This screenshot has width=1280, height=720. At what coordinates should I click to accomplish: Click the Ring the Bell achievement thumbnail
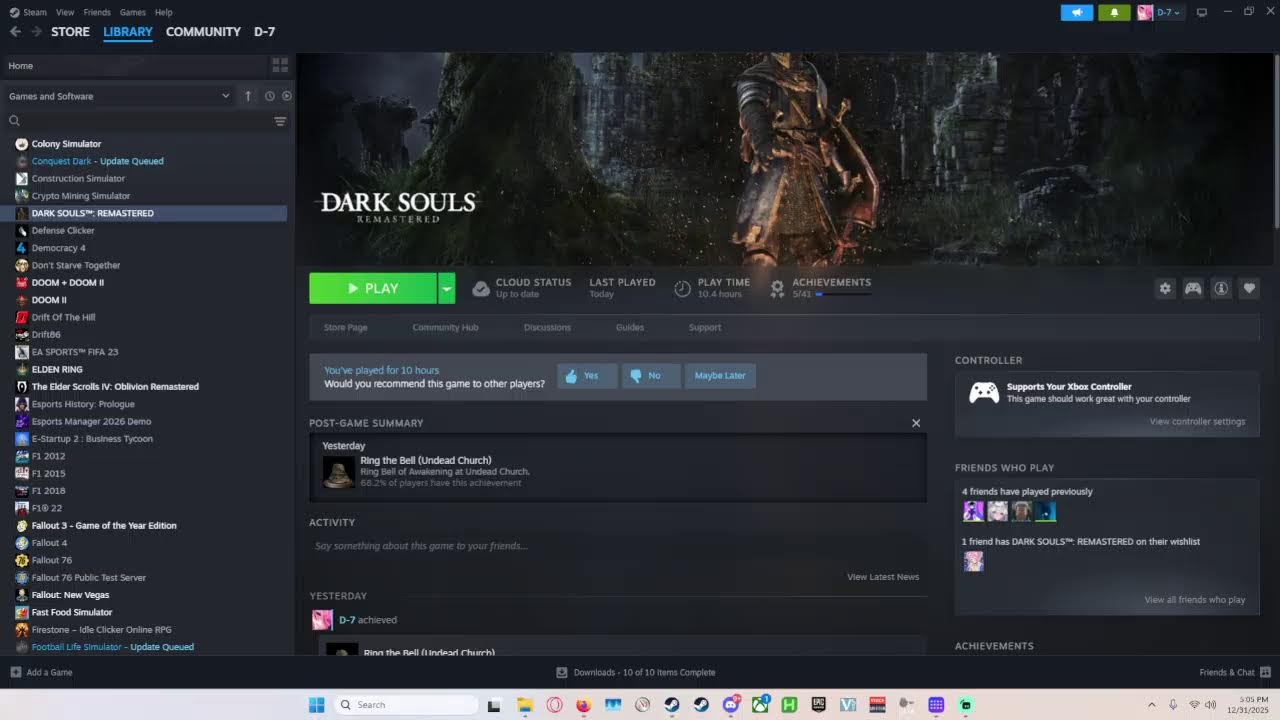click(339, 471)
